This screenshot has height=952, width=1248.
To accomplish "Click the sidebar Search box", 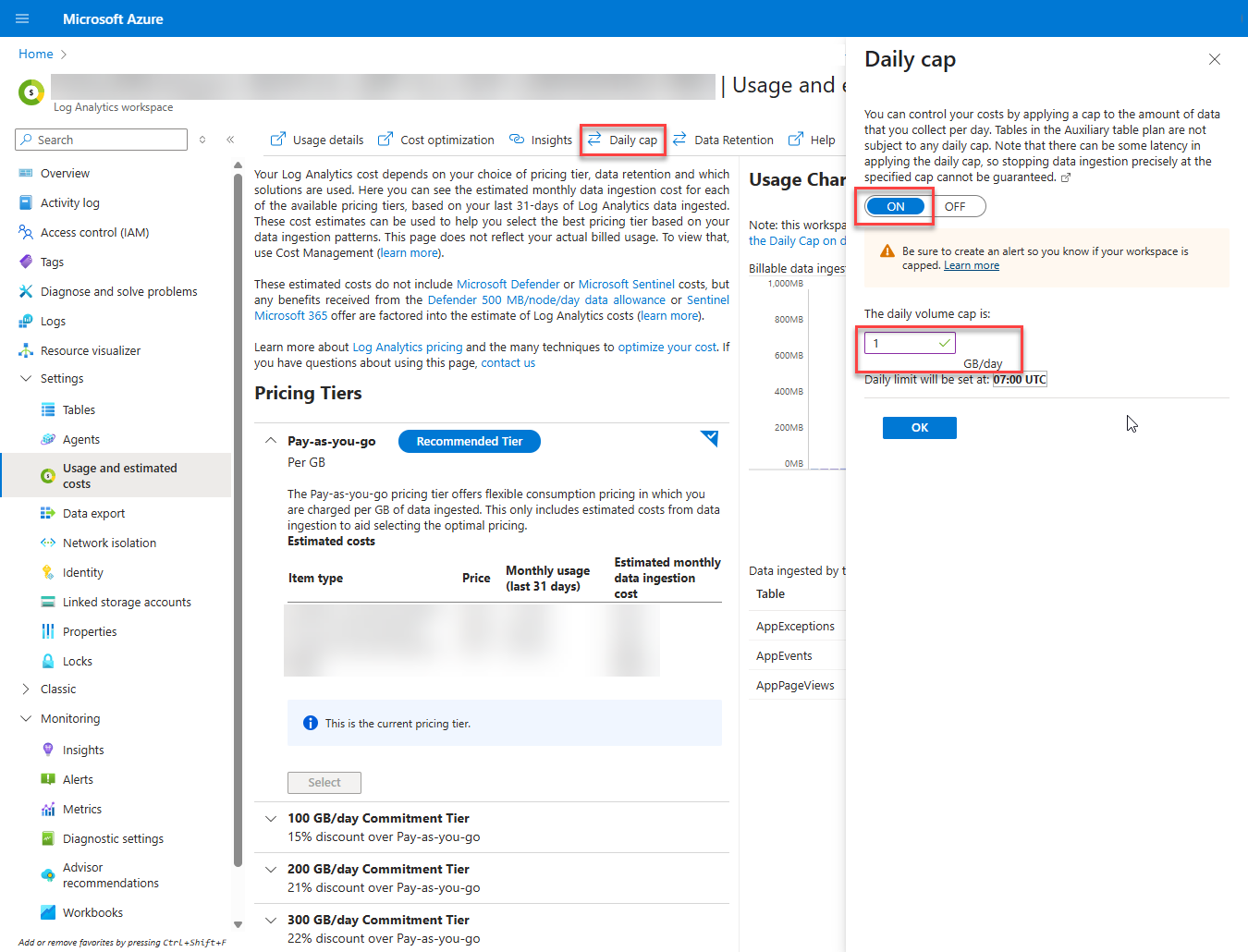I will pyautogui.click(x=102, y=140).
